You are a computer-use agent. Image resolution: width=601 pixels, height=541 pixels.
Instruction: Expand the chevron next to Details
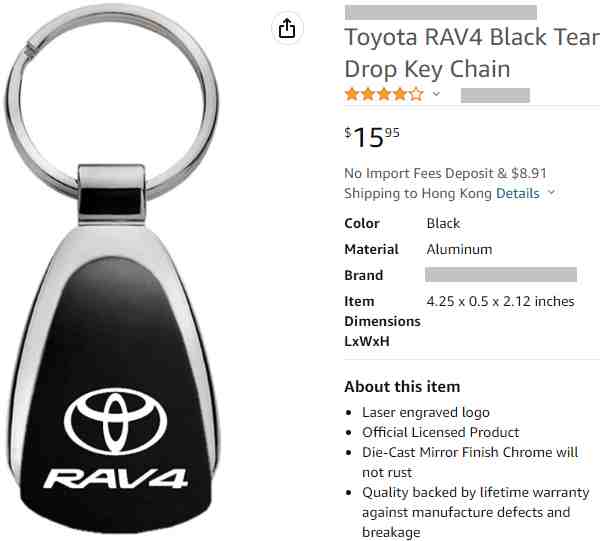(551, 192)
